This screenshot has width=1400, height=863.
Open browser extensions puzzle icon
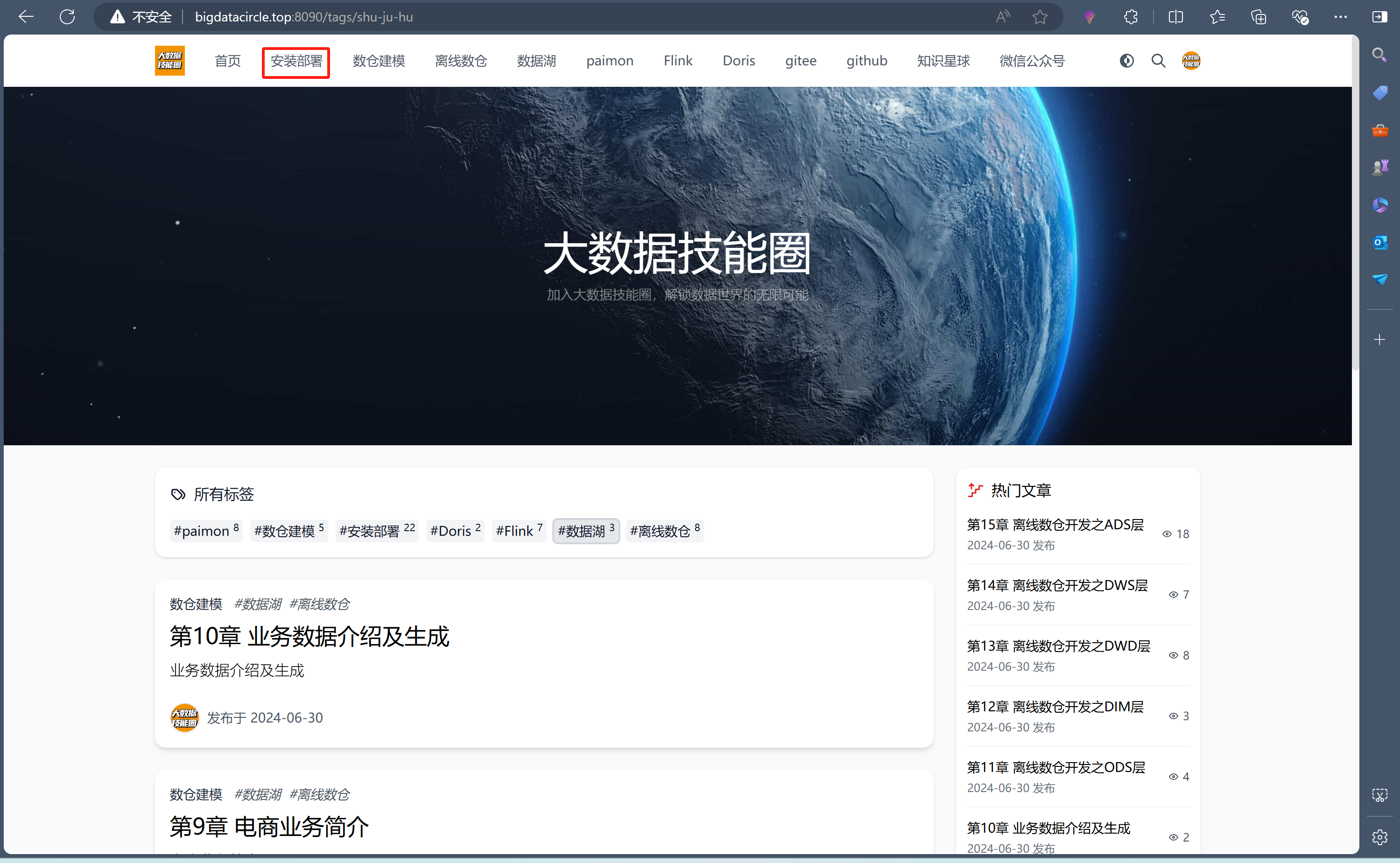pos(1131,16)
